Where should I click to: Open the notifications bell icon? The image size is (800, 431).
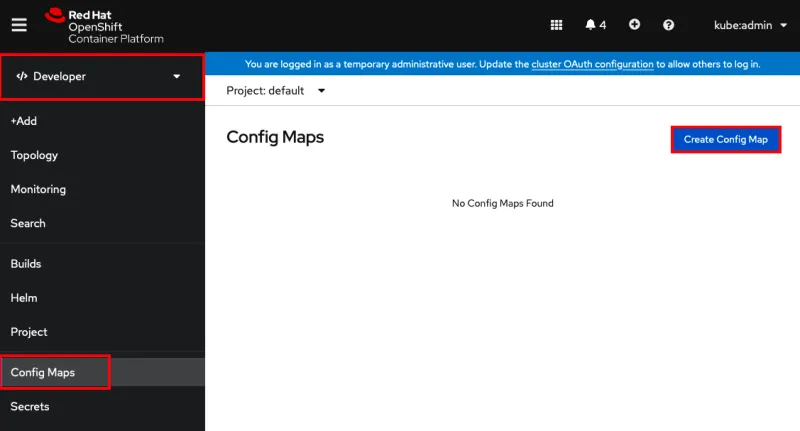(596, 25)
